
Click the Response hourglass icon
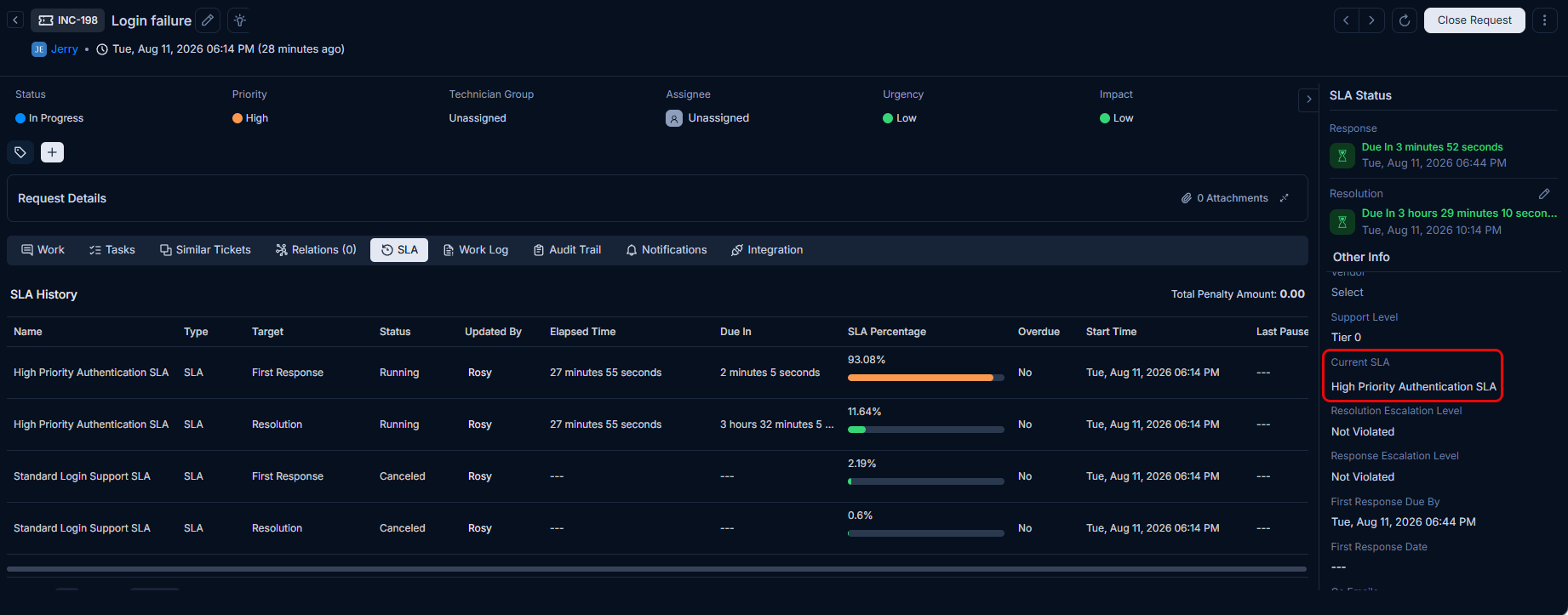click(1342, 156)
